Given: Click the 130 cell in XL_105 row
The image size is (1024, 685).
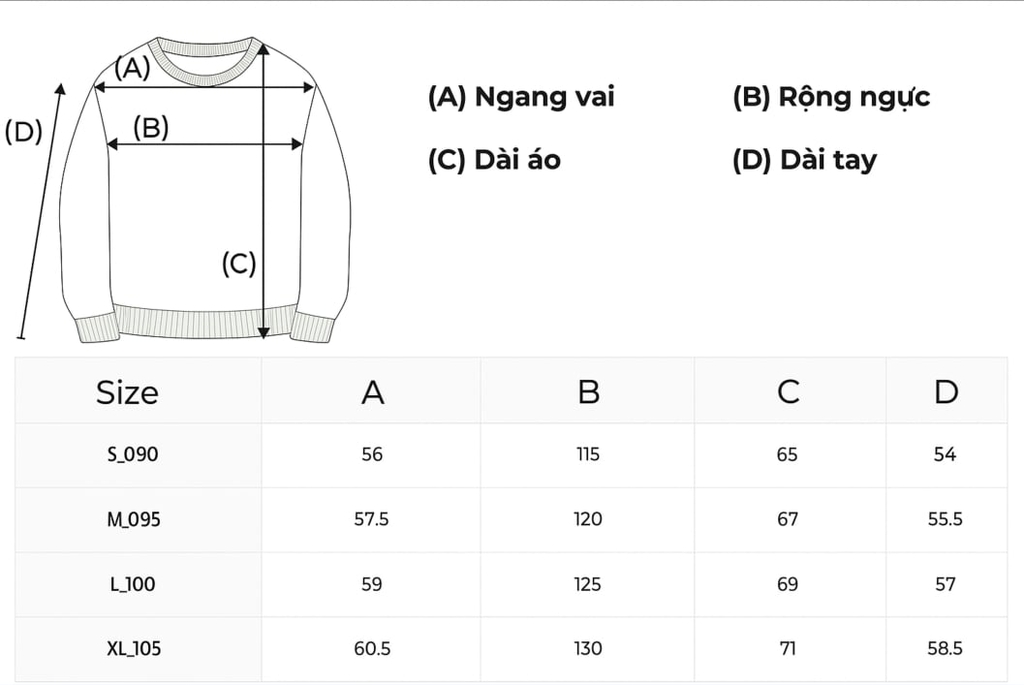Looking at the screenshot, I should [588, 649].
